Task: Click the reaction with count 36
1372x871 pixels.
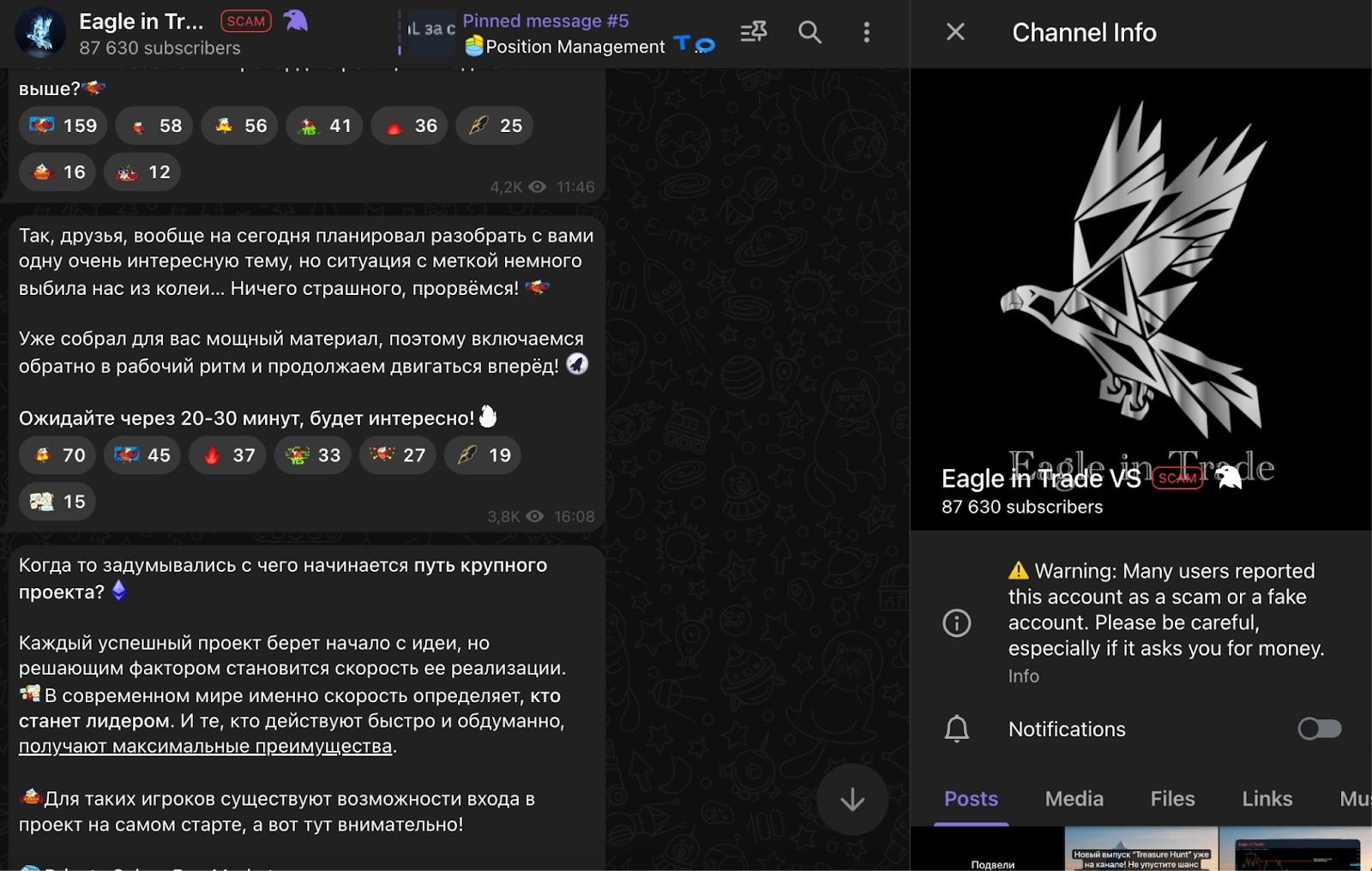Action: coord(409,126)
